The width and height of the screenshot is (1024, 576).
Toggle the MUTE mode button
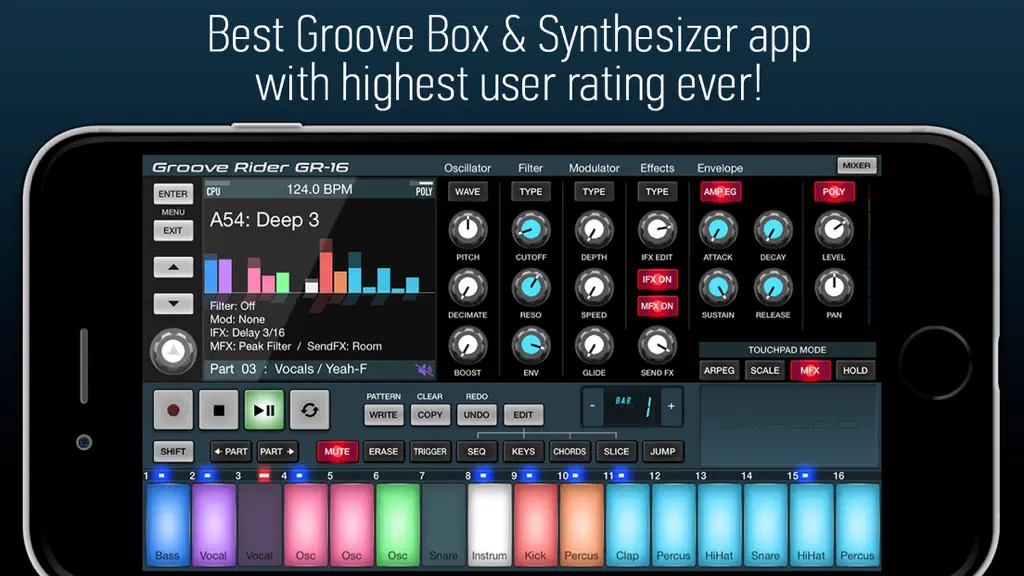[x=337, y=451]
